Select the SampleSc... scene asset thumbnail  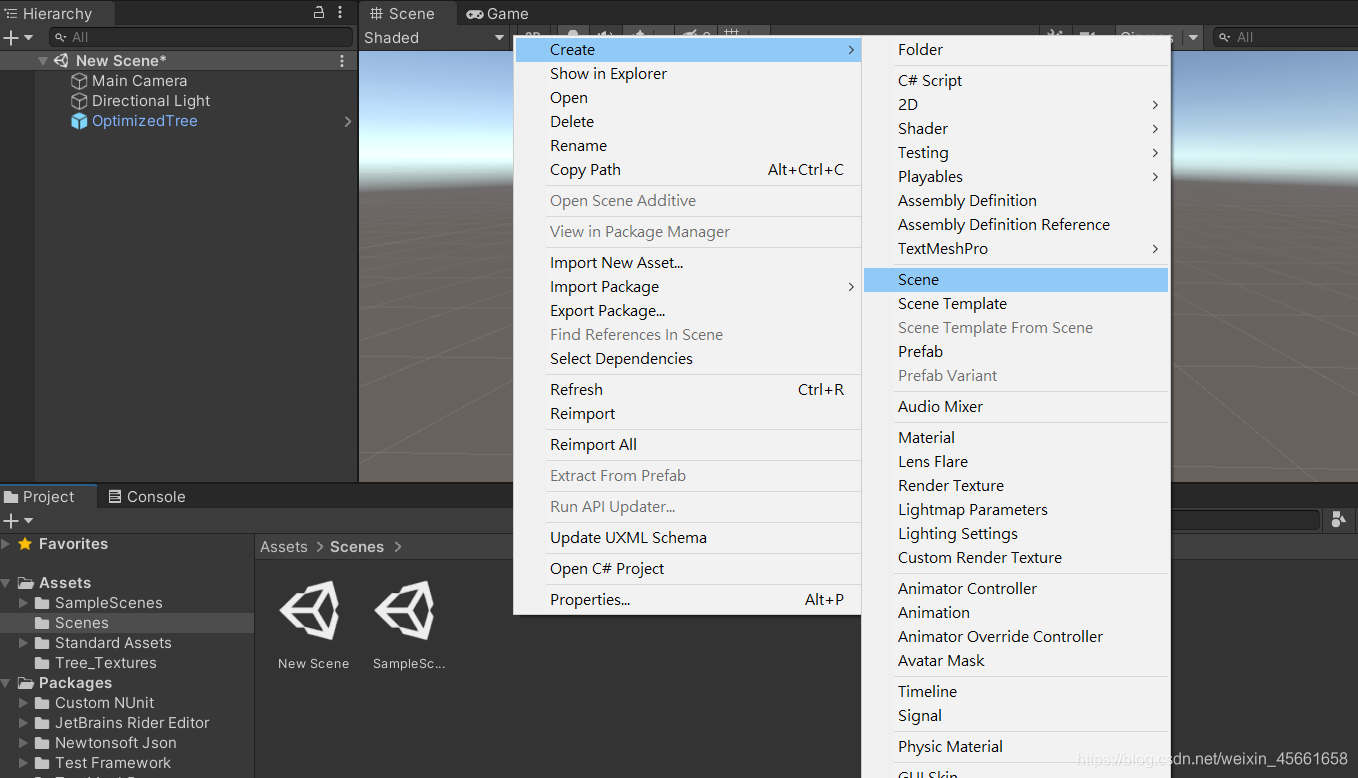(x=405, y=610)
